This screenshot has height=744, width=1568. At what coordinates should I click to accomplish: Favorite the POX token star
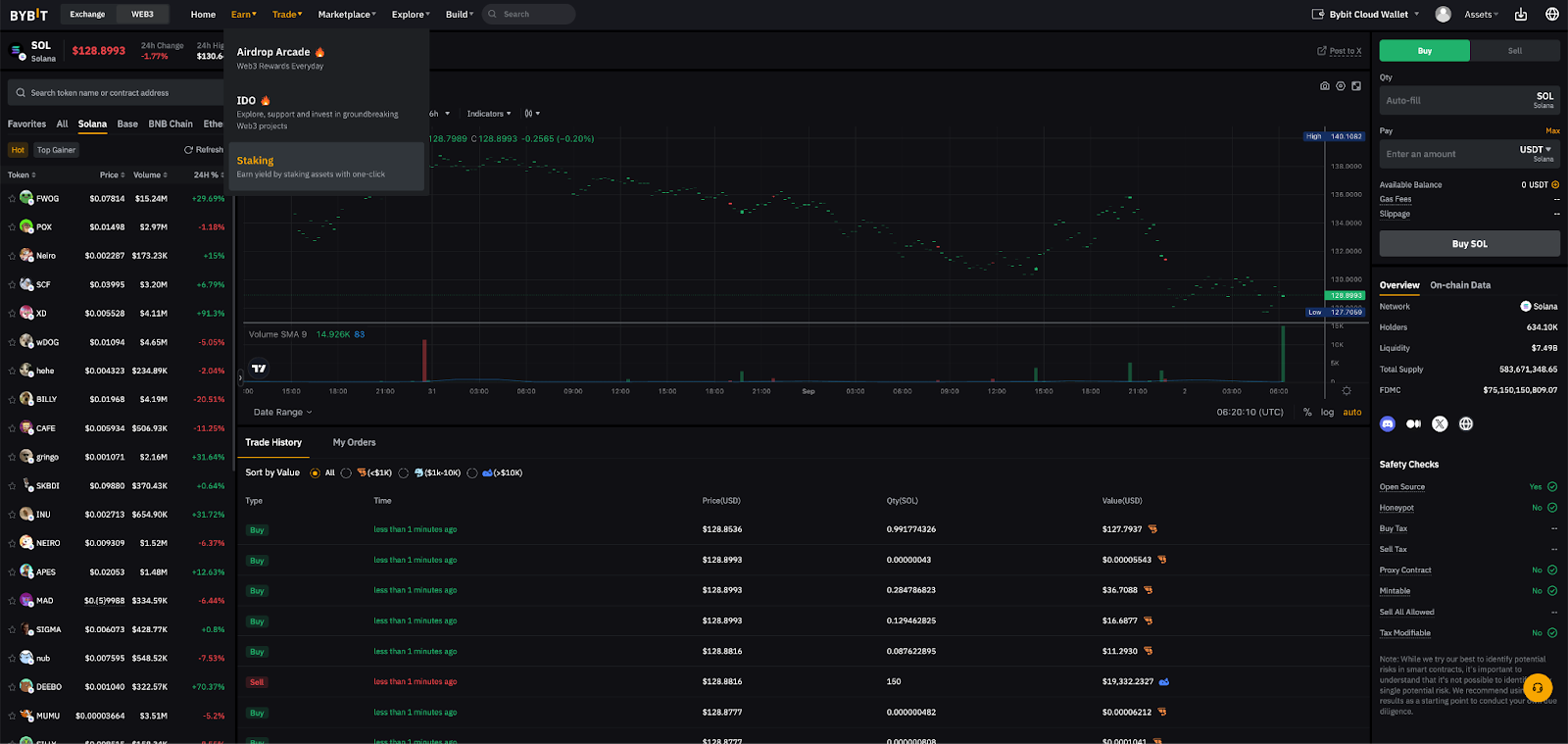pyautogui.click(x=12, y=227)
